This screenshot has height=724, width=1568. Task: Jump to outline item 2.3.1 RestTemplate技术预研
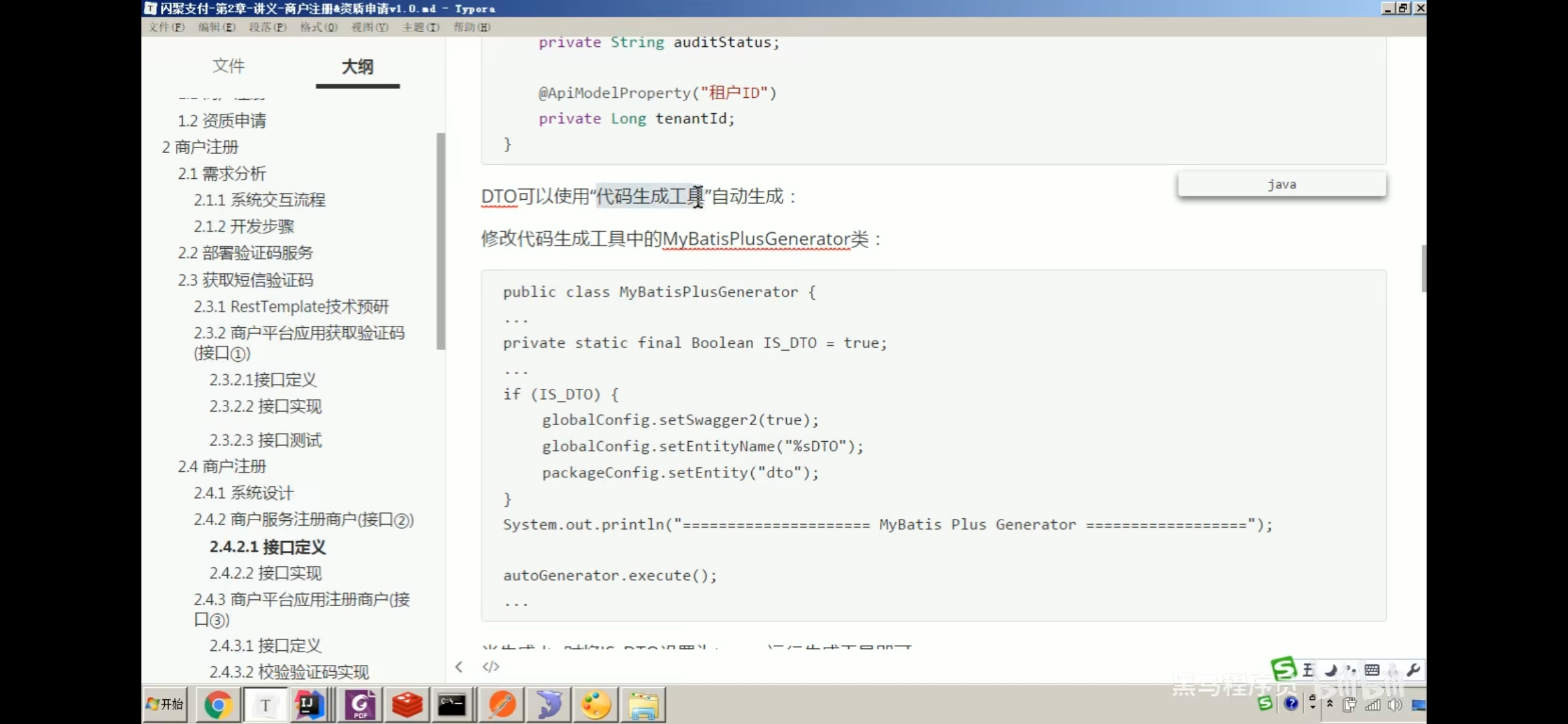[291, 306]
